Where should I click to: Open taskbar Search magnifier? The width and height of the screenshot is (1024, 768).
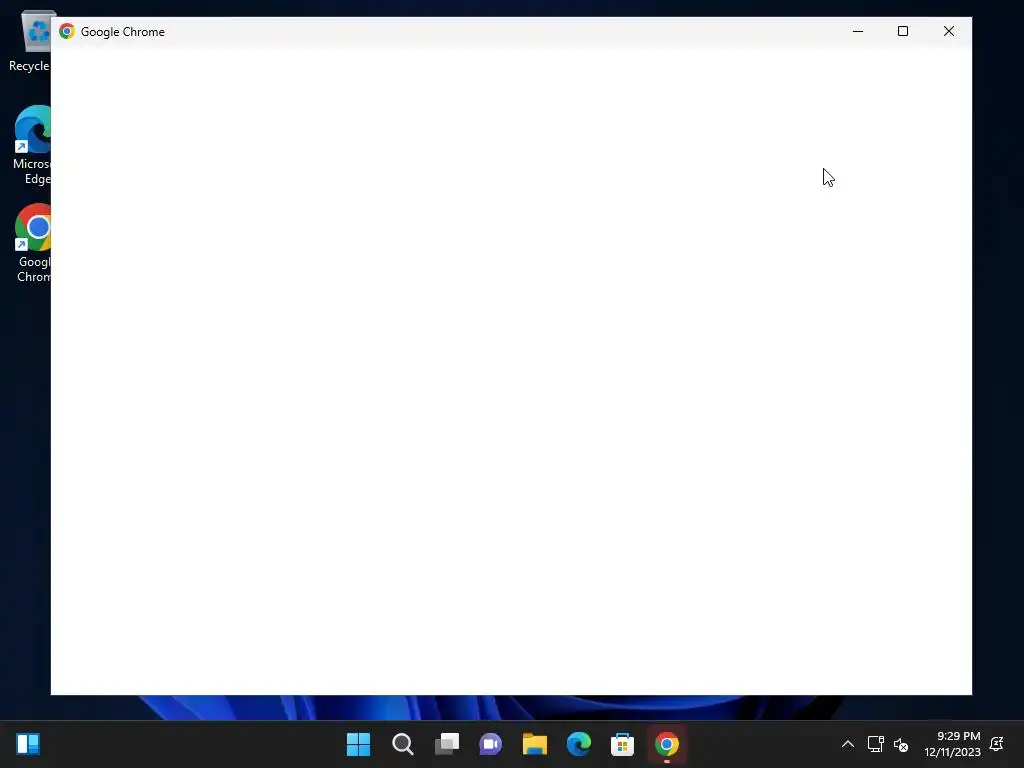coord(402,744)
